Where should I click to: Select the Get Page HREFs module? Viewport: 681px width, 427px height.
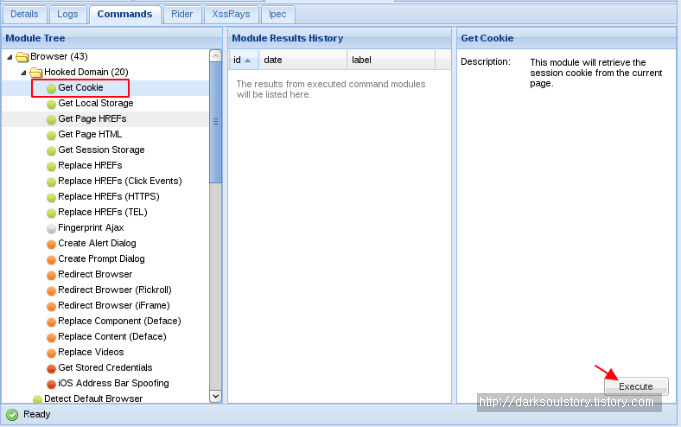[92, 119]
